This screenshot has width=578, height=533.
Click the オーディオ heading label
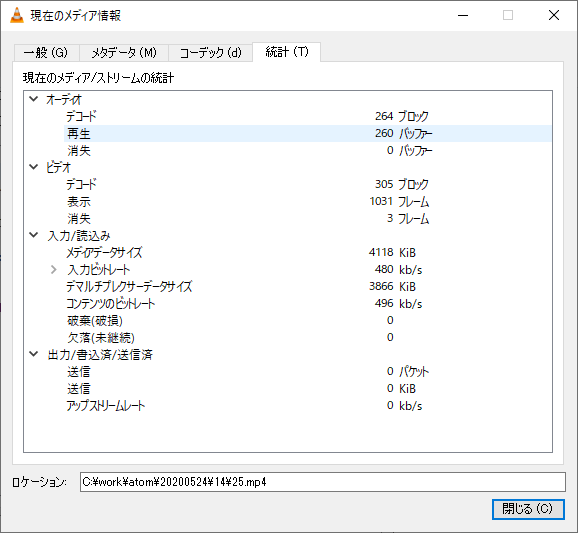click(64, 99)
